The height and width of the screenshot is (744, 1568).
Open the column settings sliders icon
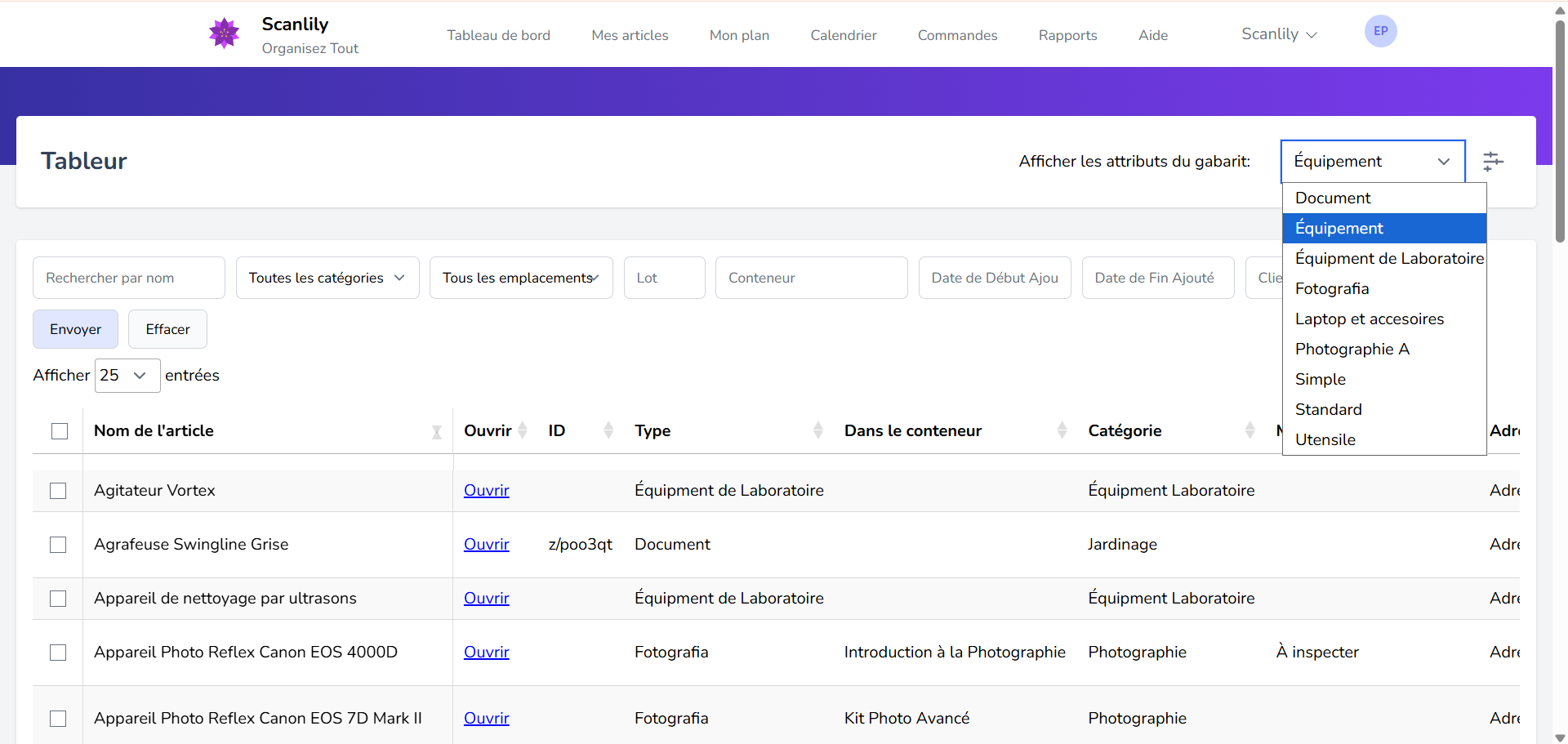(1493, 161)
